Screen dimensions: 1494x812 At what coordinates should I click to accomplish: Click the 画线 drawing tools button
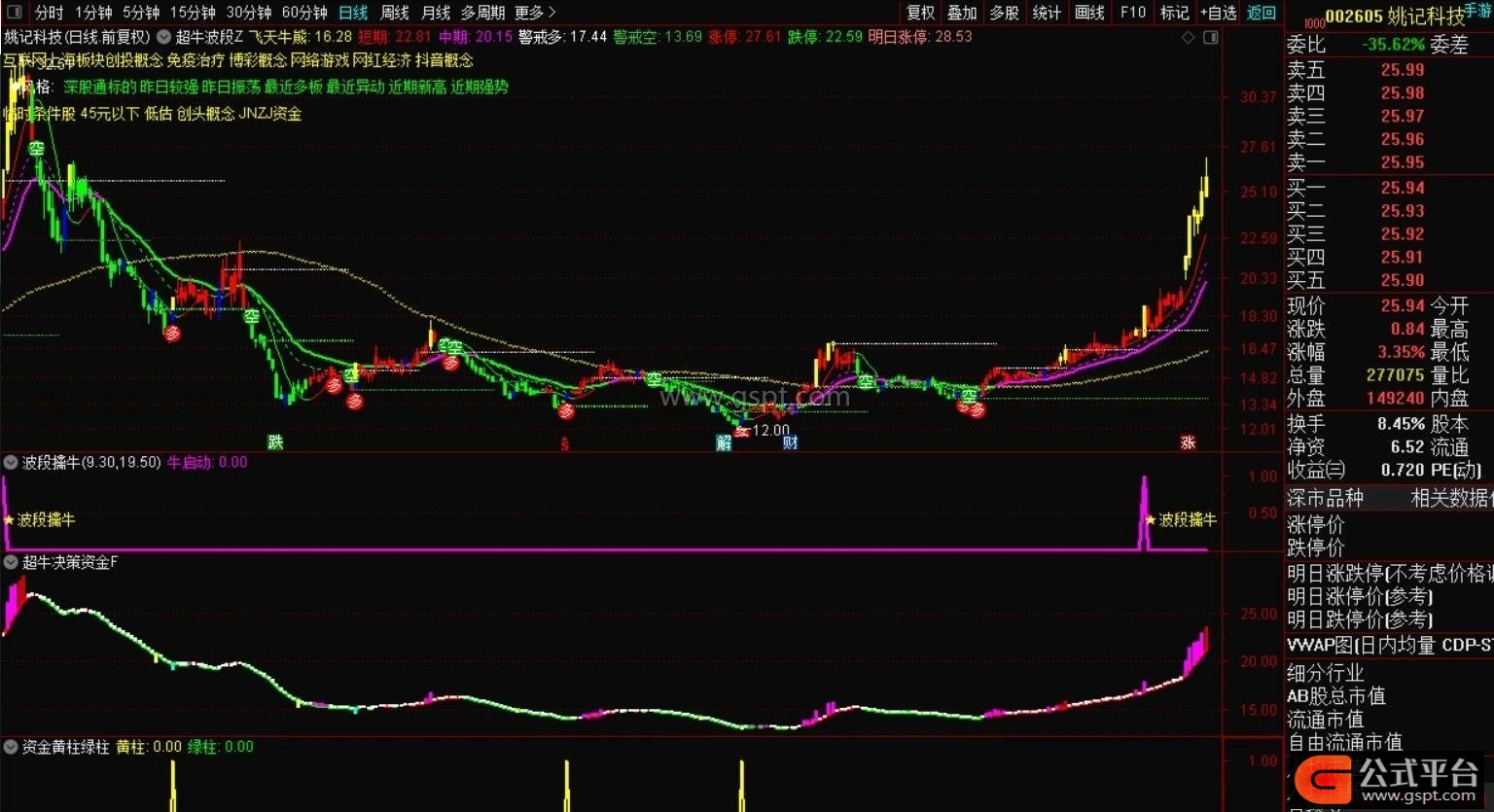tap(1089, 13)
